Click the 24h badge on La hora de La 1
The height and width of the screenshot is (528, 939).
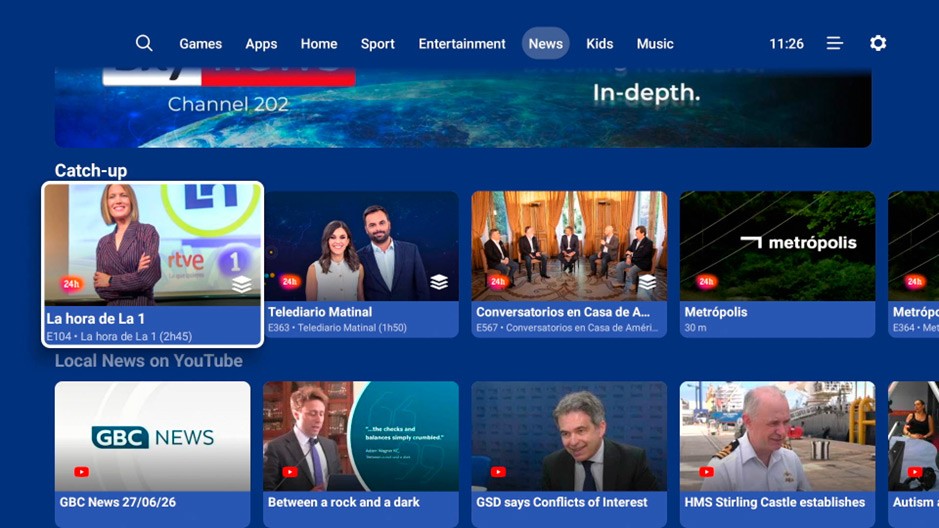(71, 284)
